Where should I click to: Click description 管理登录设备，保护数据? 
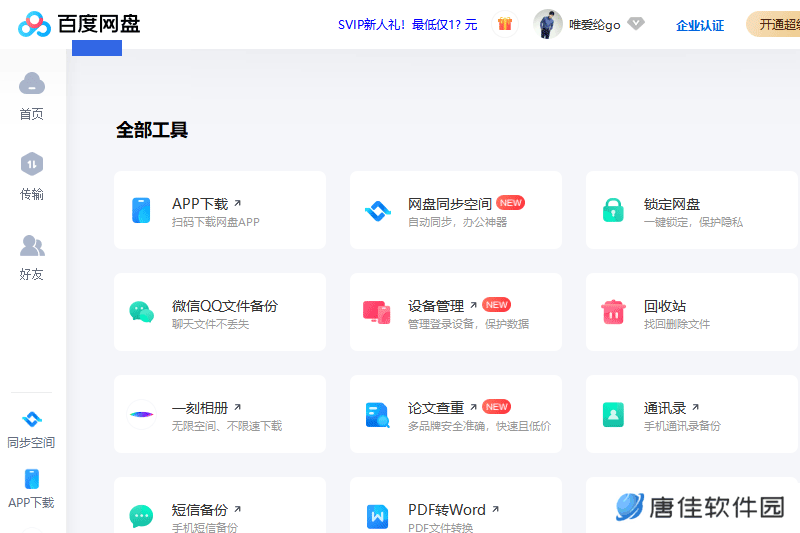468,324
